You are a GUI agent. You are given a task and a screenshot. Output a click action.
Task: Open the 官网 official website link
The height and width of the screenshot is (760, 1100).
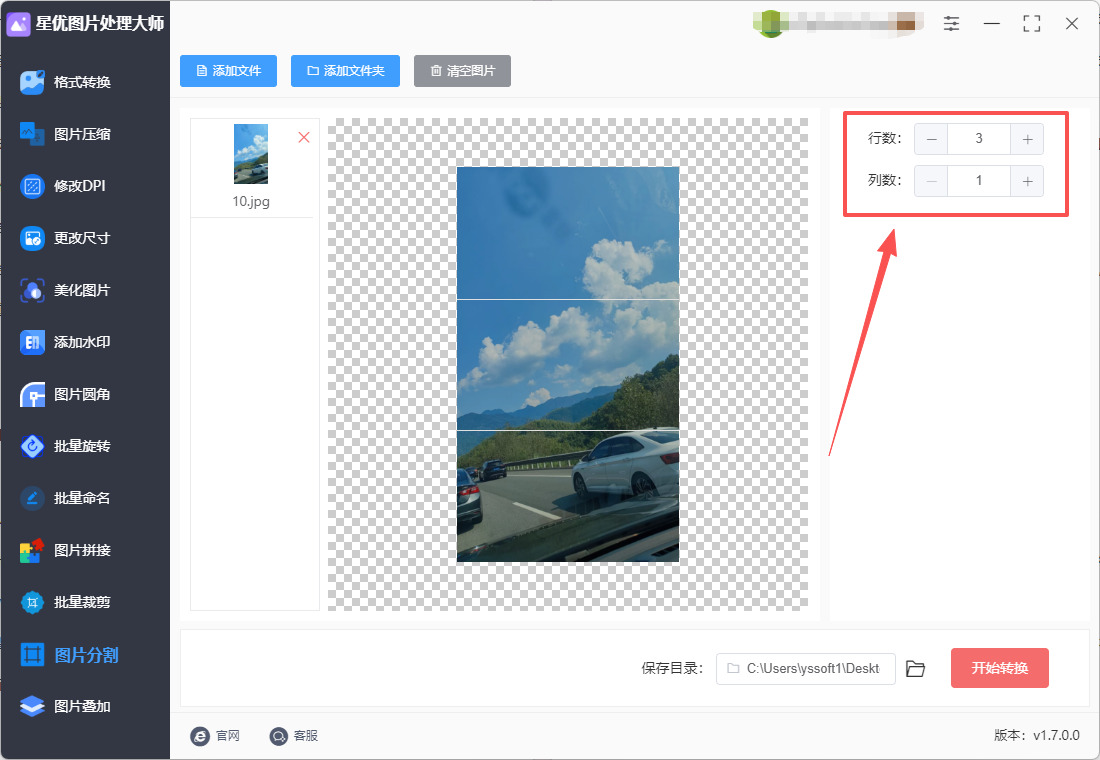215,735
